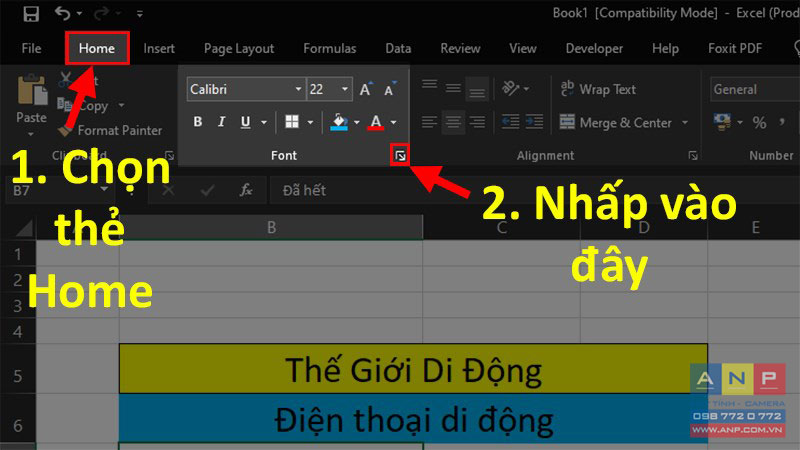Expand the Paste options arrow

(31, 134)
